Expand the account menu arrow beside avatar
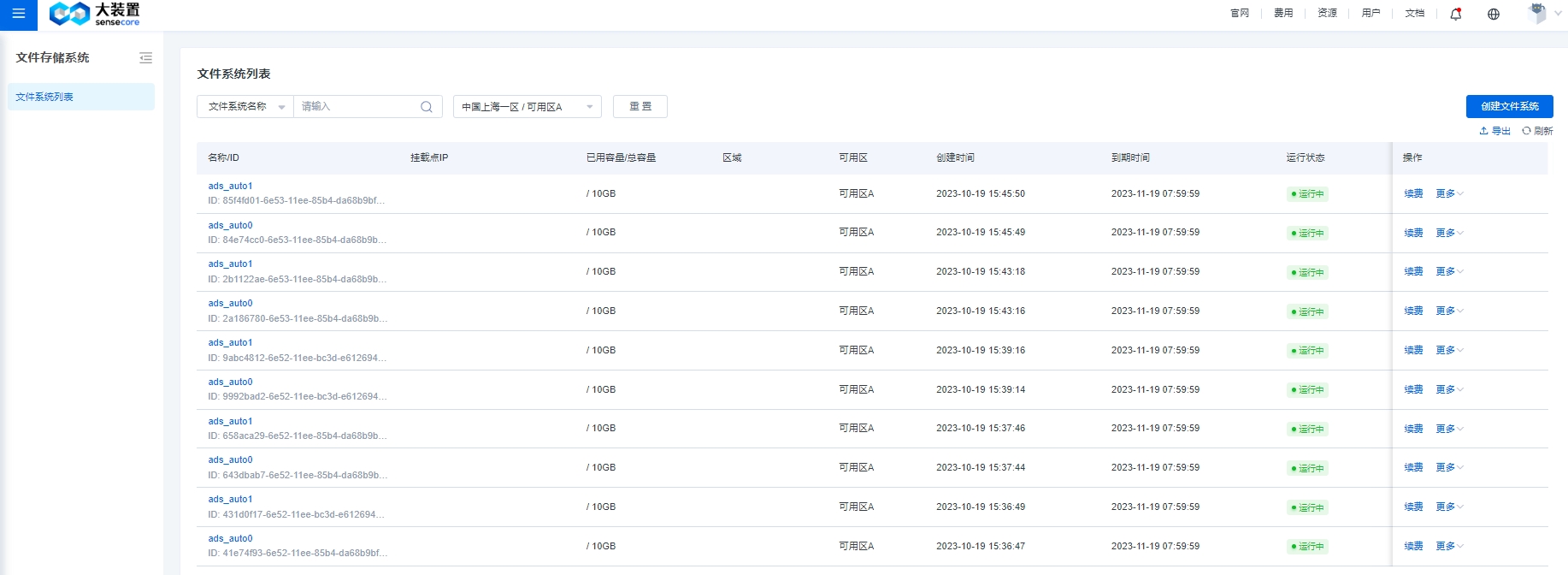 pyautogui.click(x=1558, y=14)
